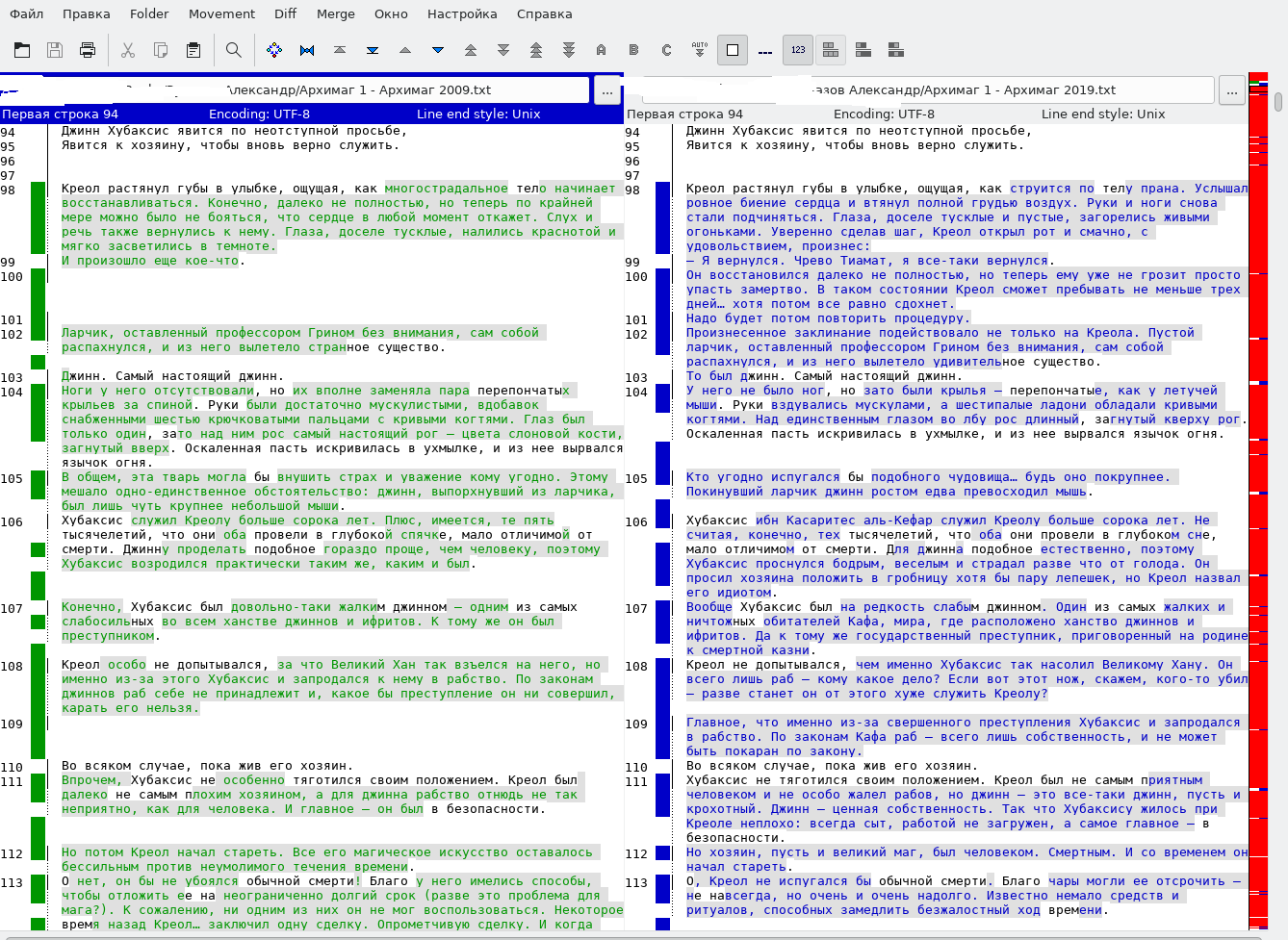
Task: Open encoding selector of left pane
Action: click(259, 114)
